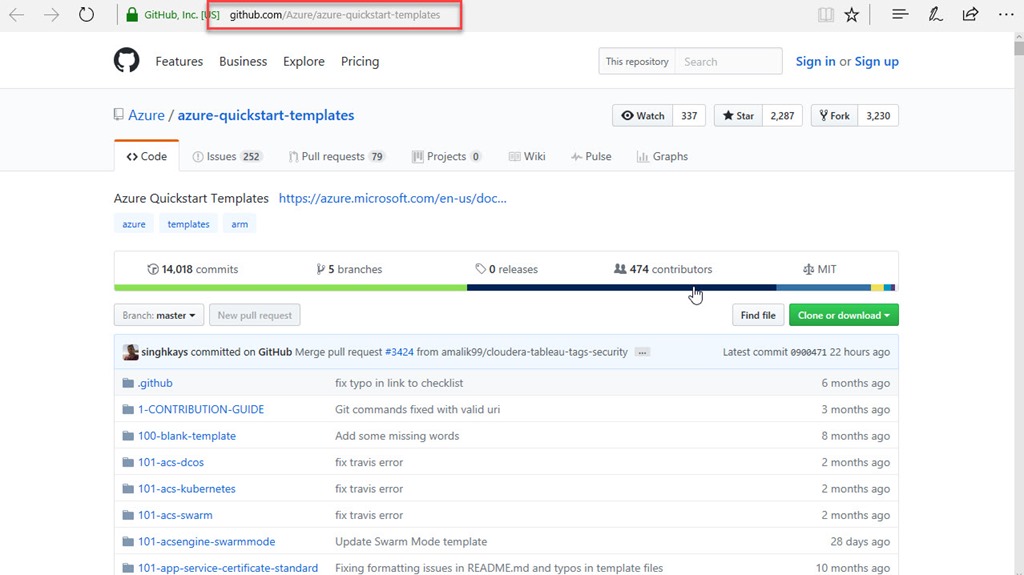Click the green padlock security icon
Screen dimensions: 1024x575
tap(132, 14)
